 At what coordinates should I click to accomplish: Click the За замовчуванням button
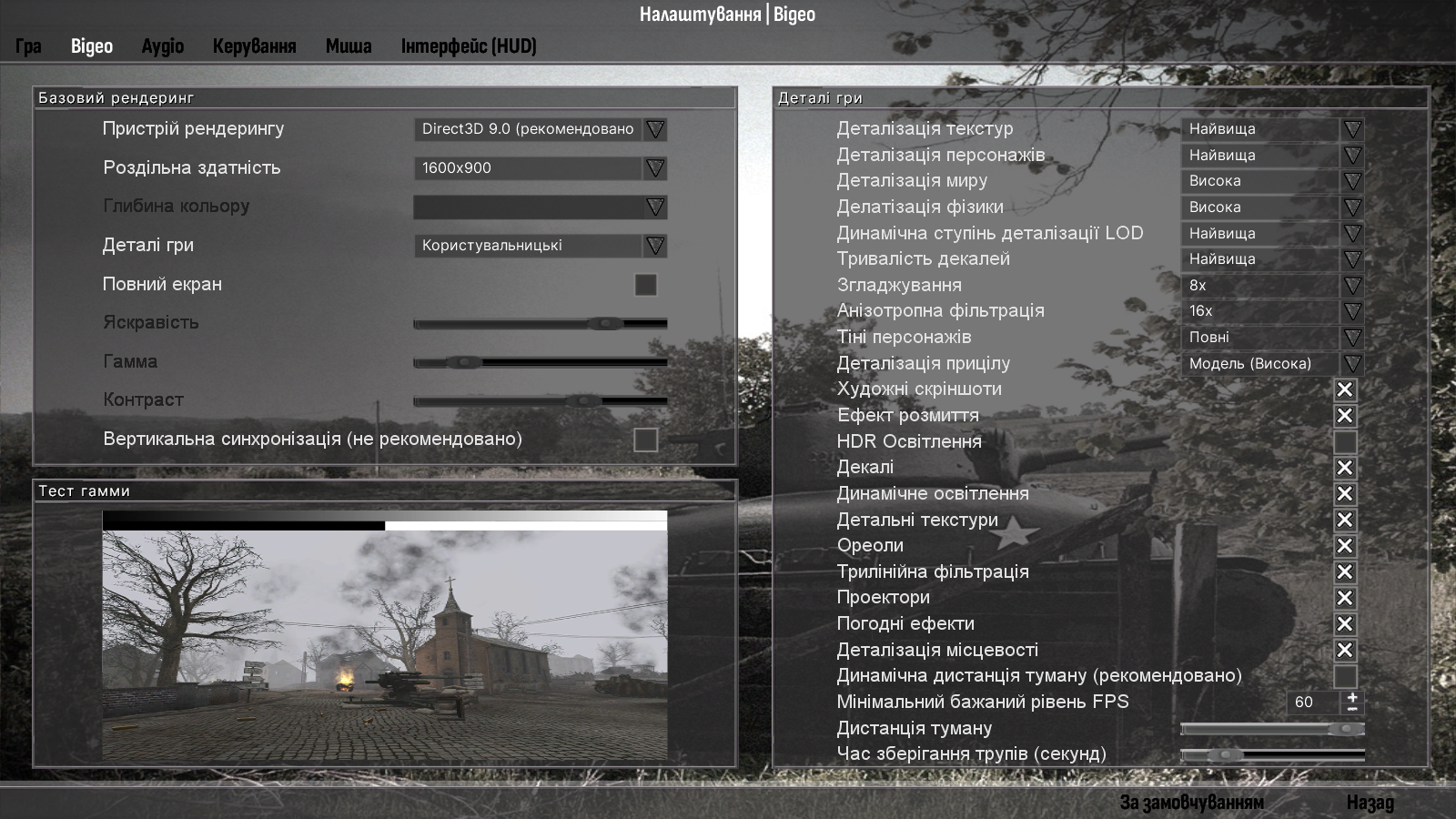1192,802
